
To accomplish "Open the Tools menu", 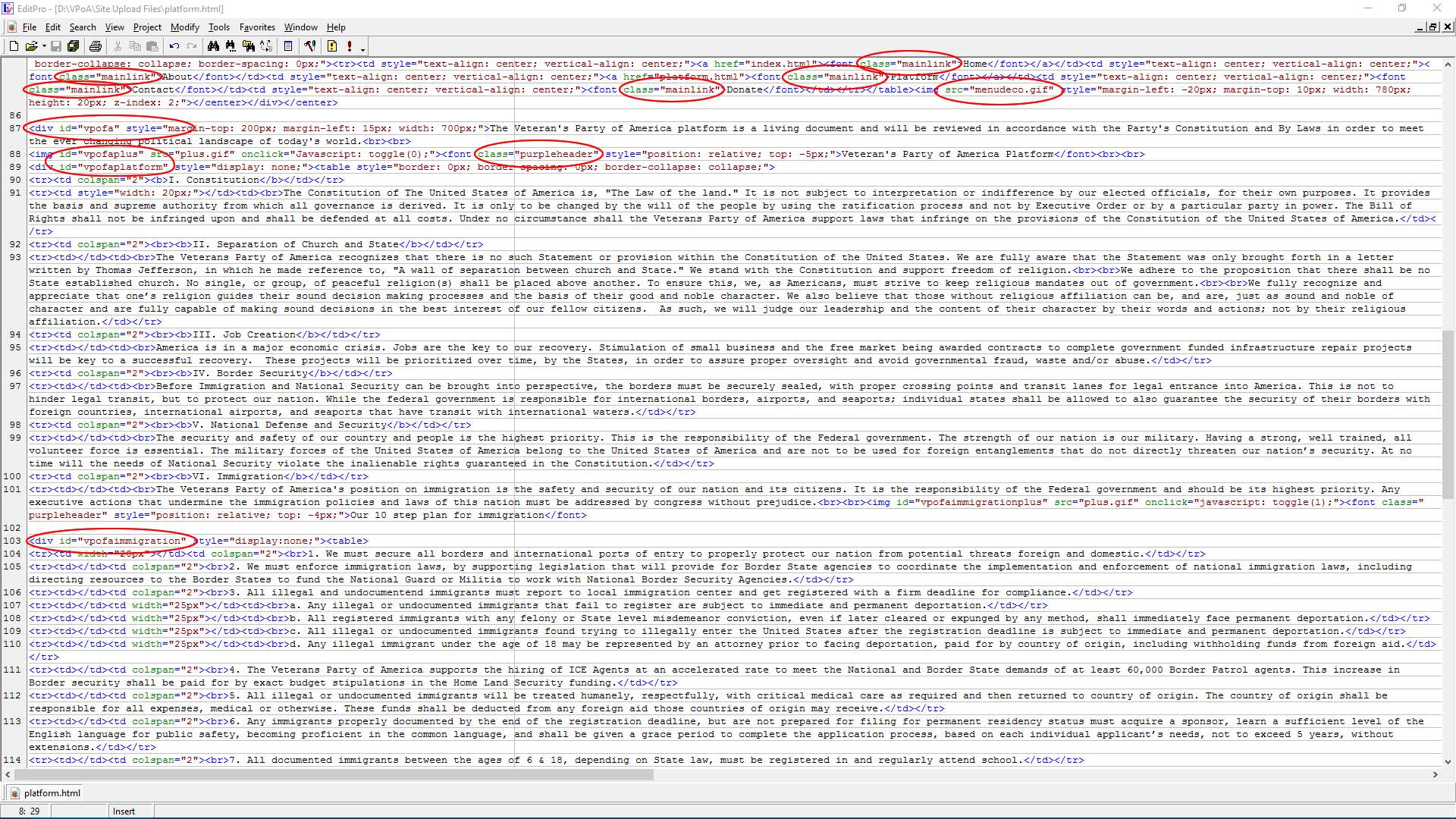I will coord(219,27).
